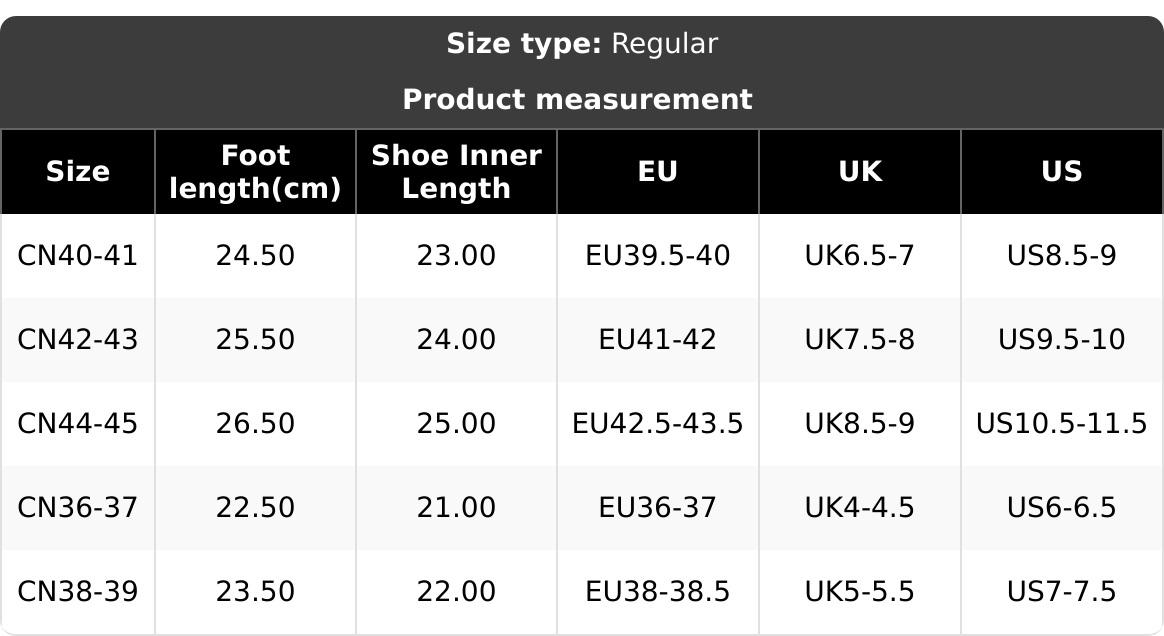Viewport: 1164px width, 636px height.
Task: Click the 22.50 foot length value
Action: click(255, 508)
